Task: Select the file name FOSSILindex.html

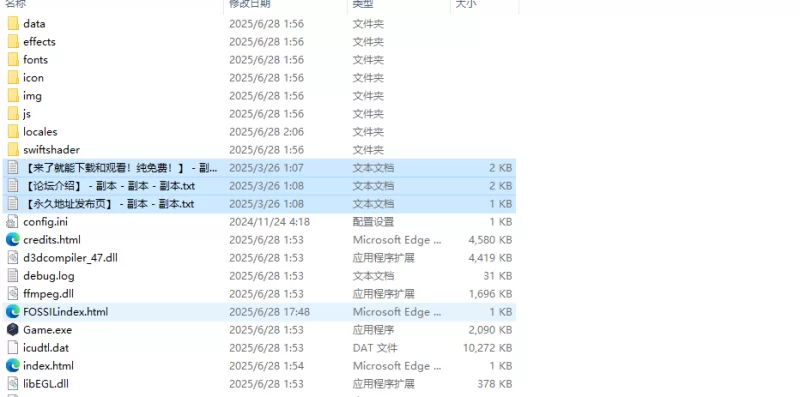Action: [x=65, y=312]
